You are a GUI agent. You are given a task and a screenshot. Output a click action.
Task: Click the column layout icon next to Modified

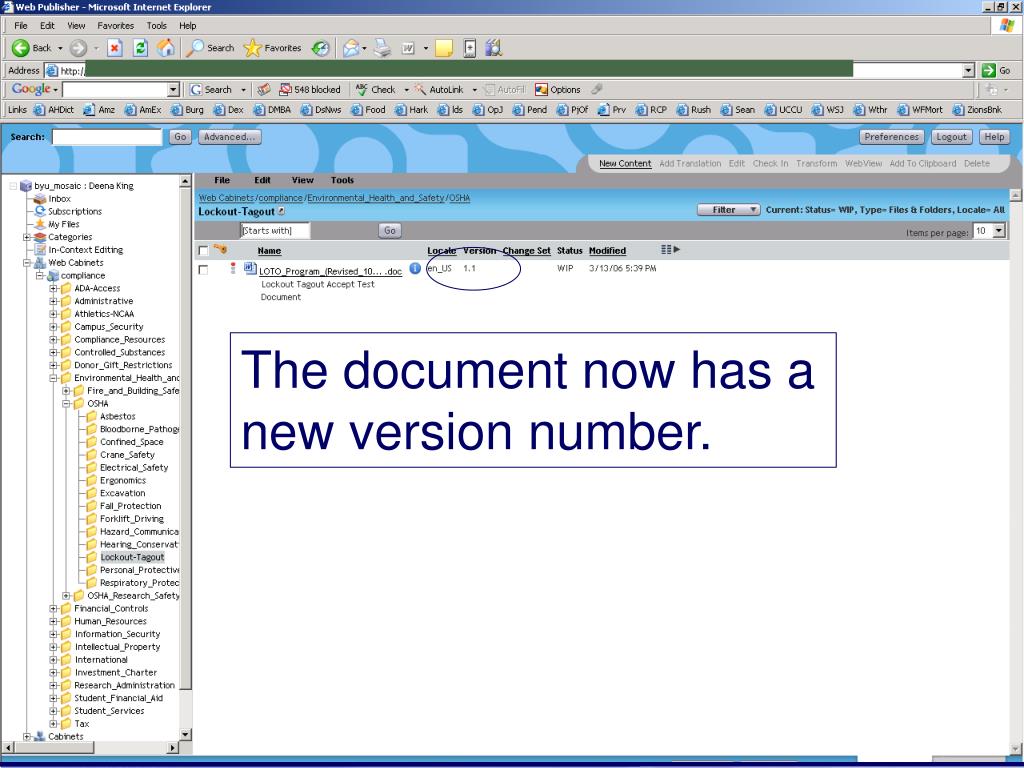coord(670,249)
